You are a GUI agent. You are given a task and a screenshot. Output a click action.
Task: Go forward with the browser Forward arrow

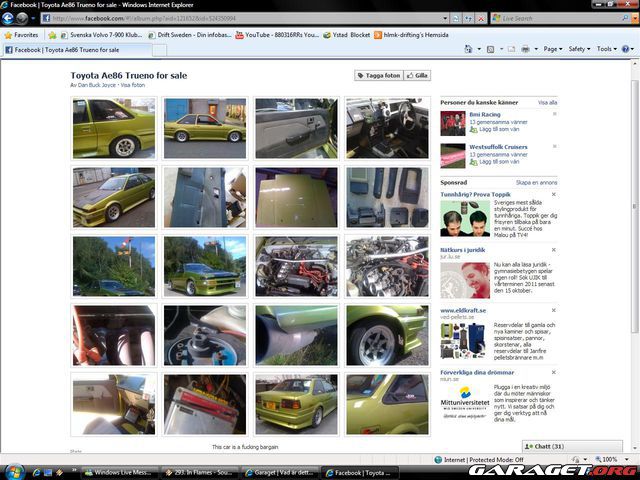click(x=22, y=18)
